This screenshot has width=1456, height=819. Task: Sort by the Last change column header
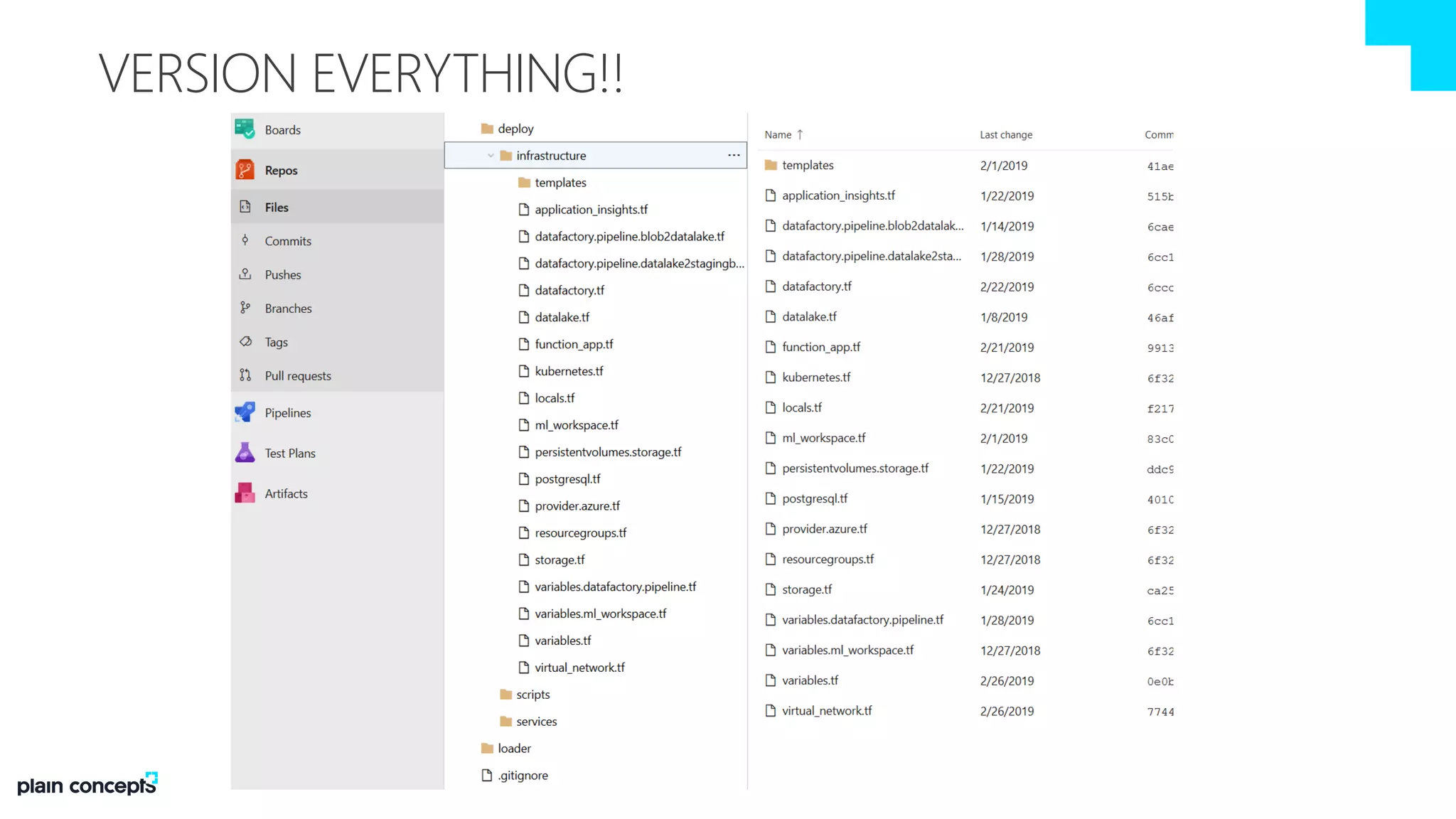coord(1006,135)
